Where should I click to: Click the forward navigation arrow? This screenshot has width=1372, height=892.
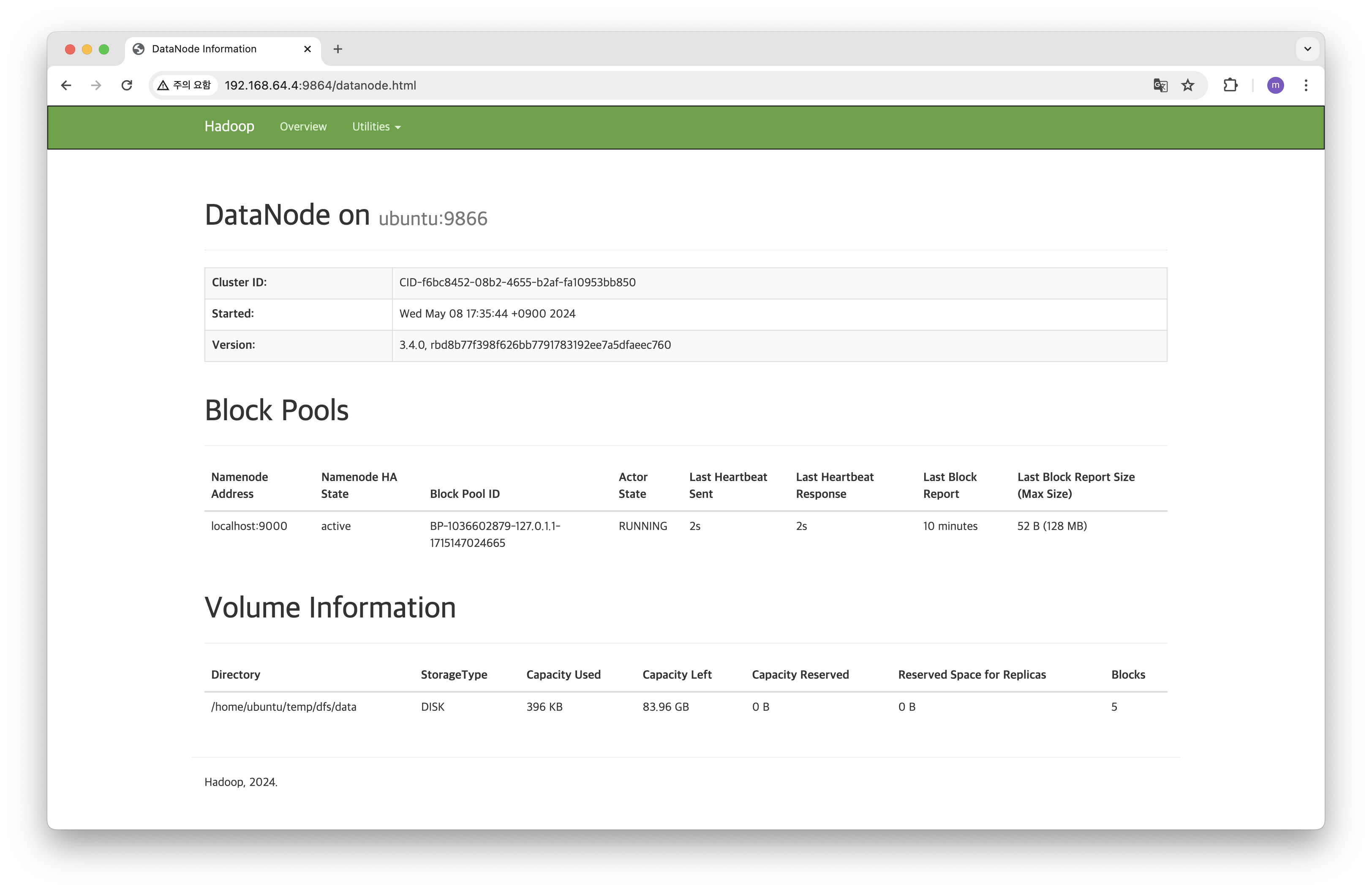tap(96, 85)
